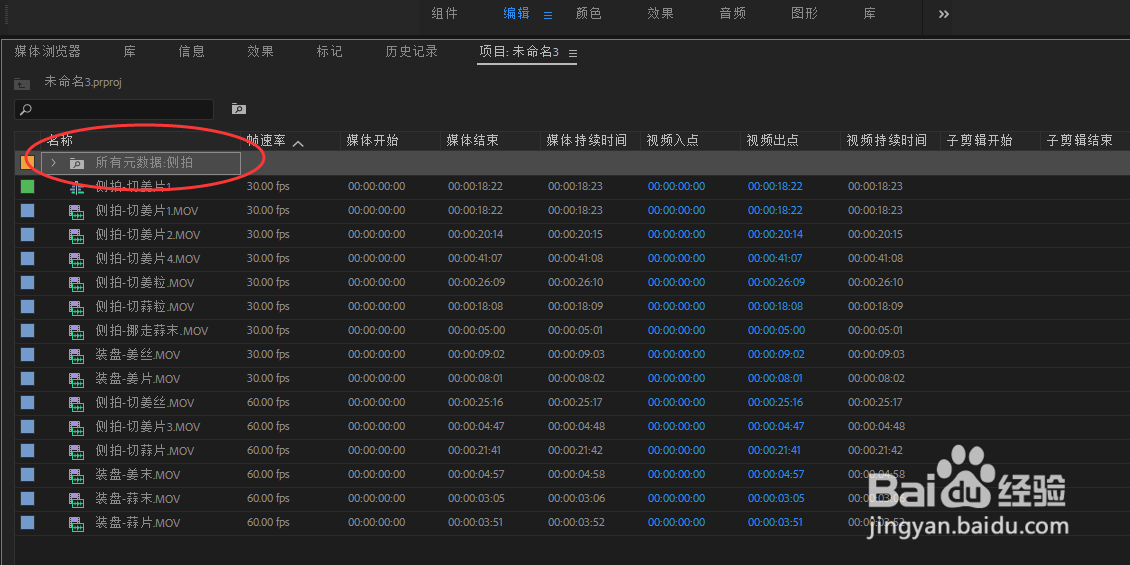Click the clip icon of 侧拍-切姜丝.MOV
The height and width of the screenshot is (565, 1130).
(x=76, y=403)
